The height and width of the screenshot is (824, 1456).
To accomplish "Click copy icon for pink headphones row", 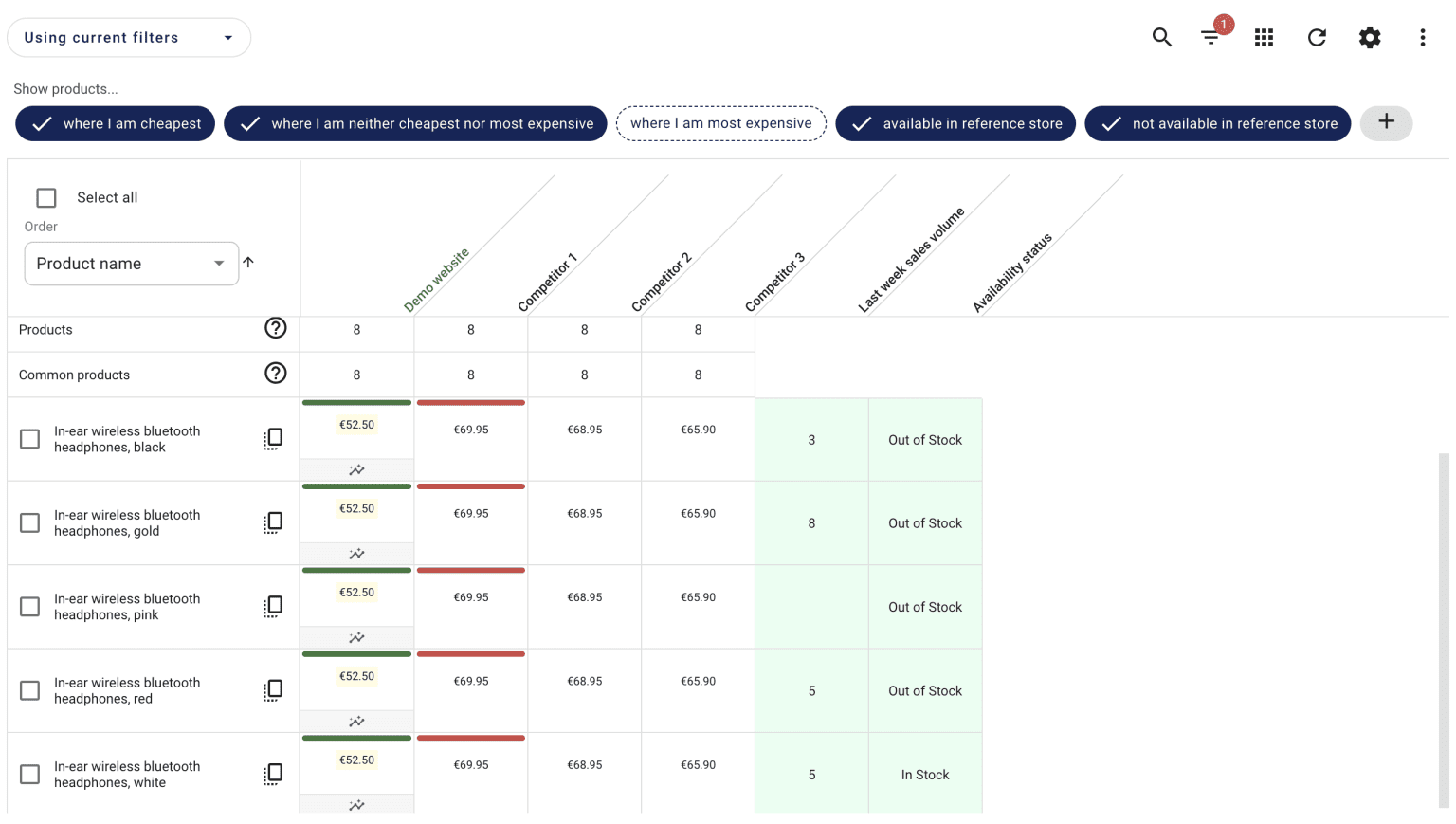I will (x=273, y=606).
